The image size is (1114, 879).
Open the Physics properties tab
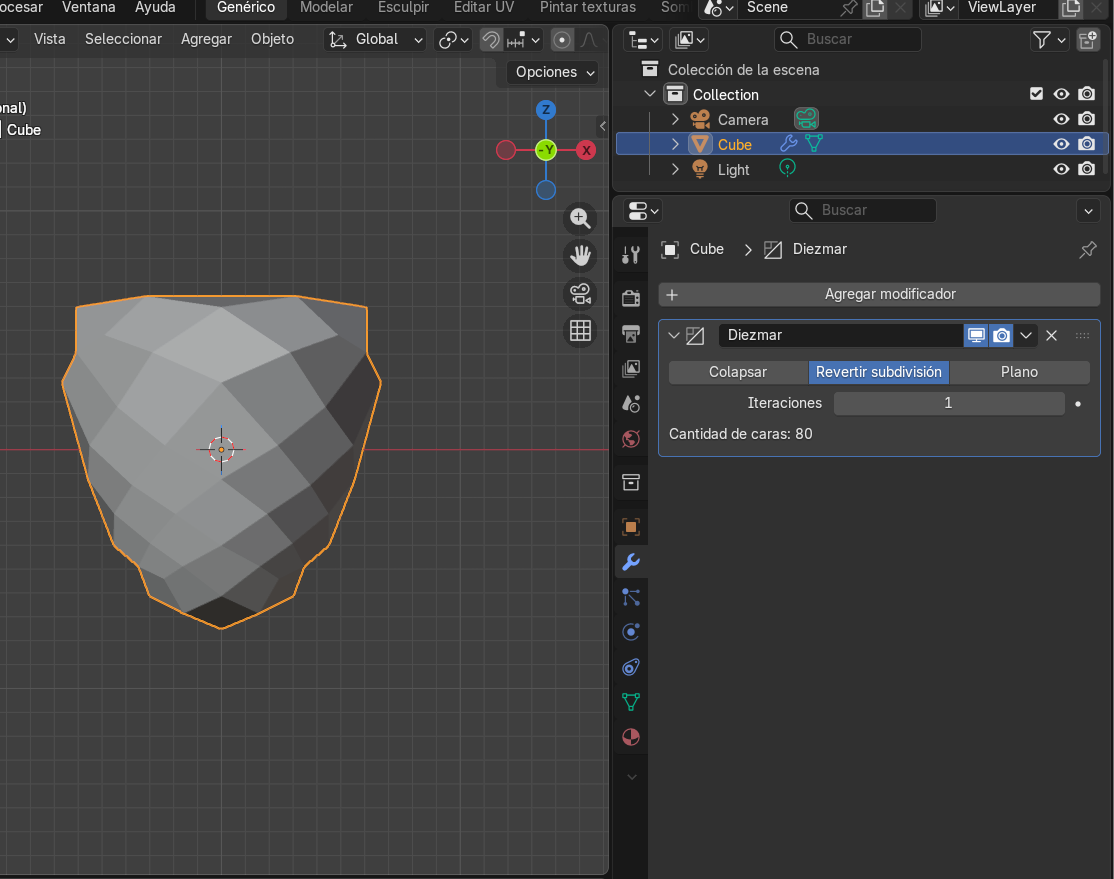point(631,632)
